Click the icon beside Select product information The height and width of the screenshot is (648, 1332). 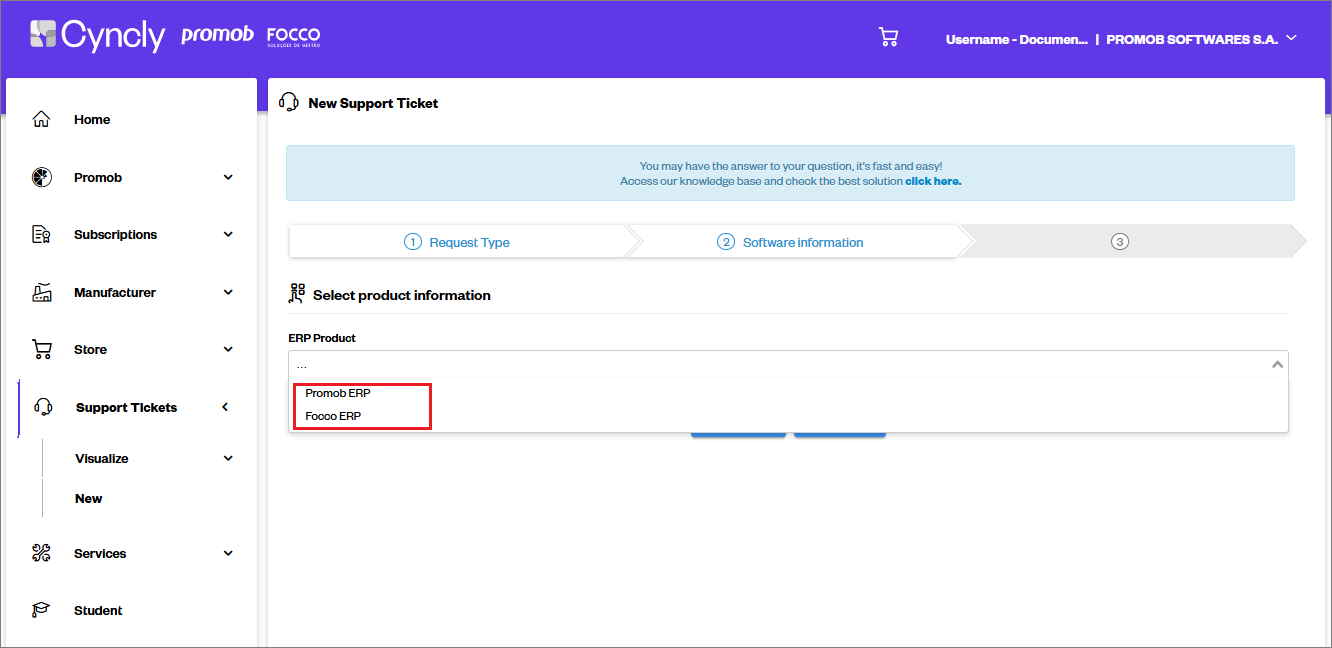296,294
